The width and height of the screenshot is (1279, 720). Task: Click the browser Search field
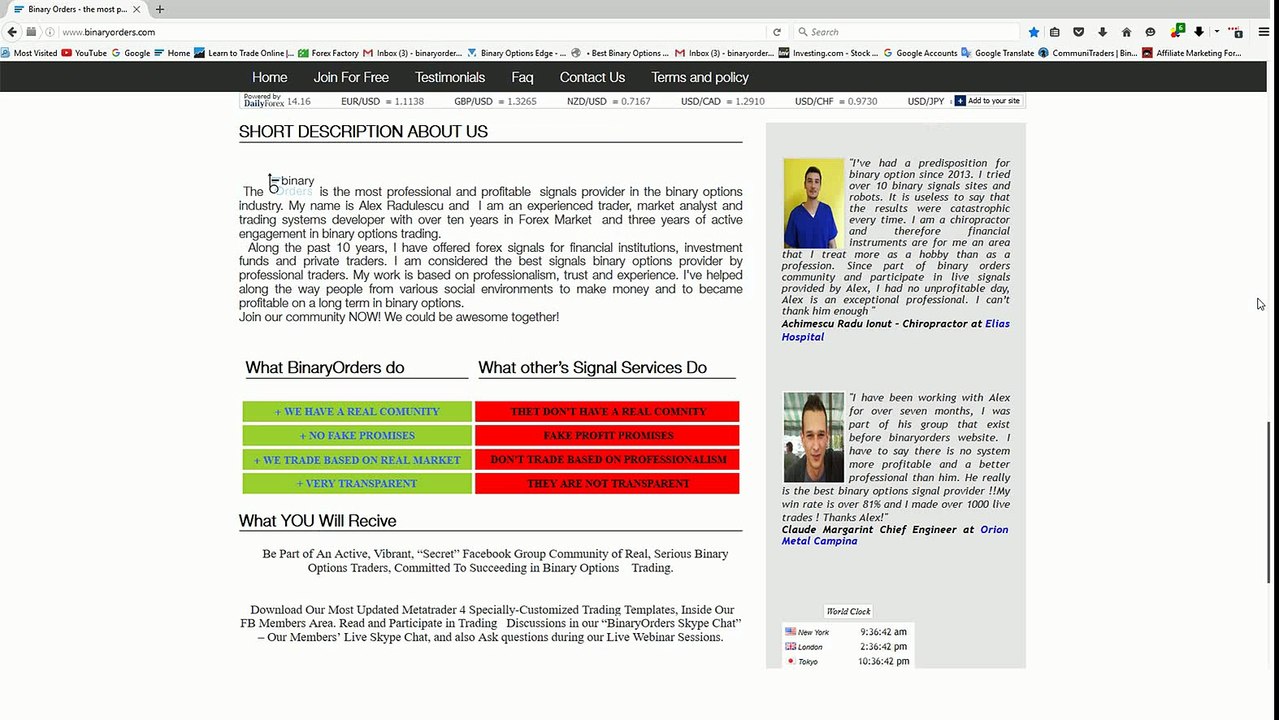click(x=905, y=32)
